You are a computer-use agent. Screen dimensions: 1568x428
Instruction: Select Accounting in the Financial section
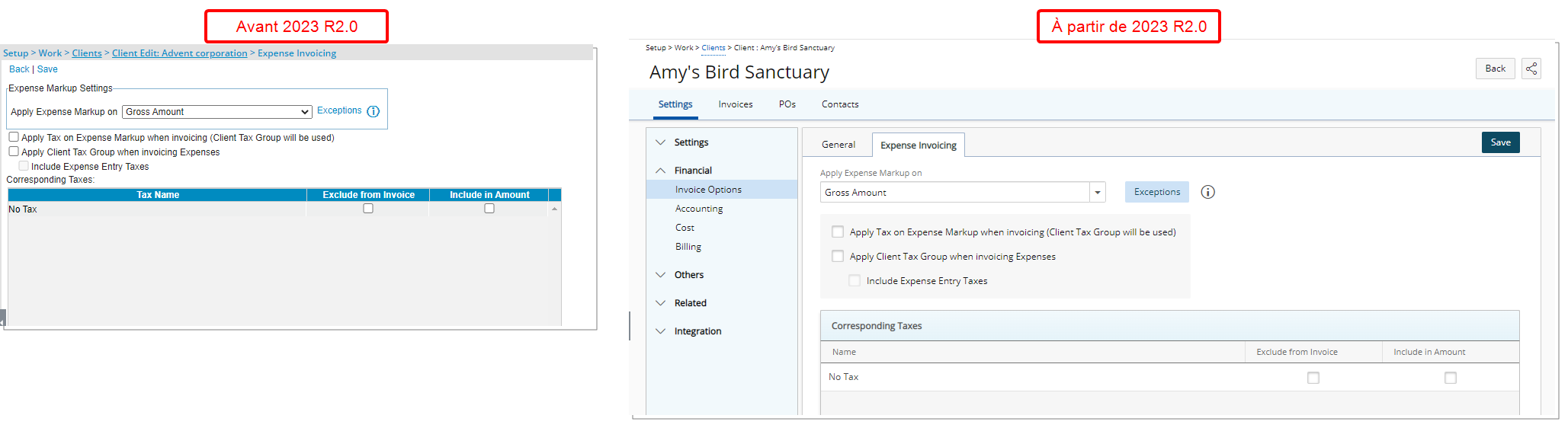699,209
